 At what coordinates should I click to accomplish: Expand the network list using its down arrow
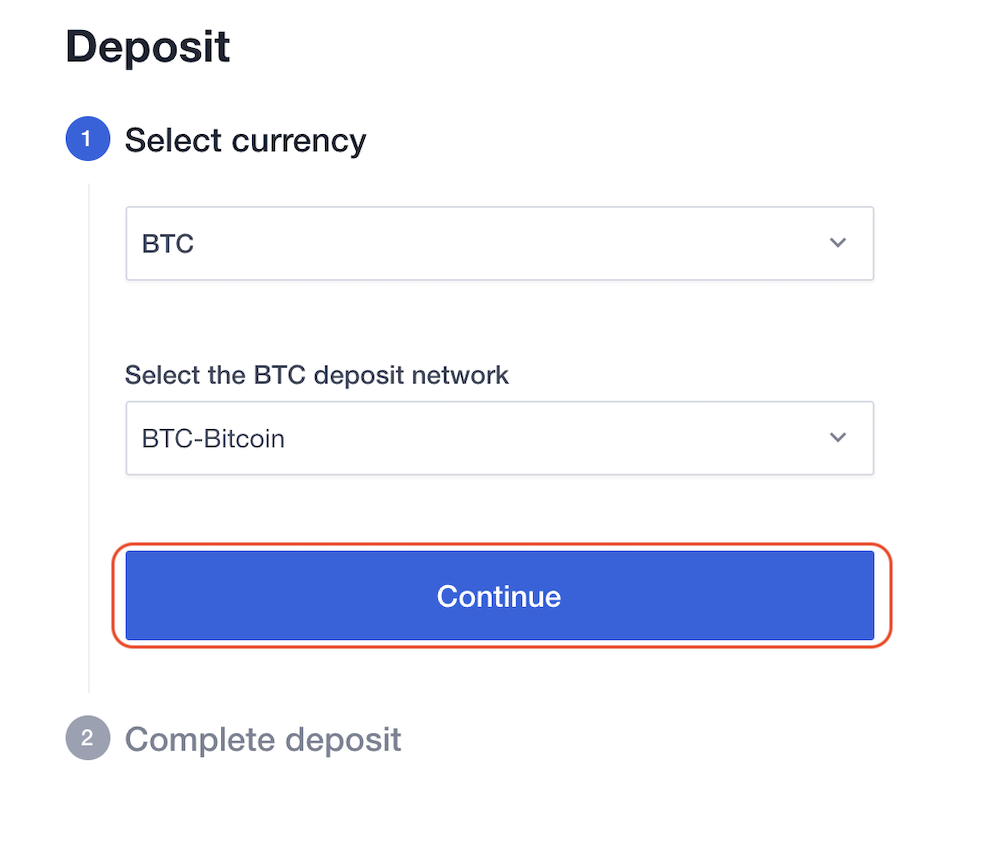pyautogui.click(x=838, y=438)
